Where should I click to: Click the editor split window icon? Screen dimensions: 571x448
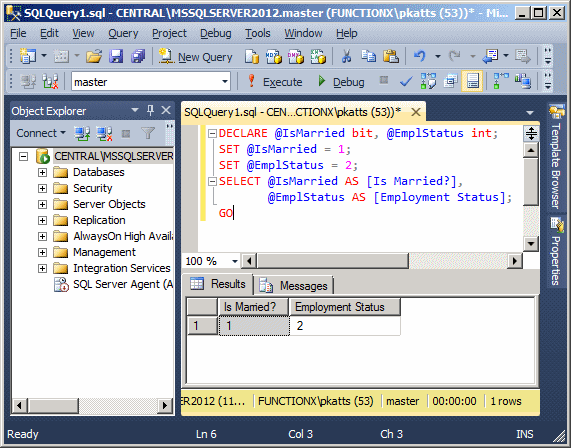point(531,133)
